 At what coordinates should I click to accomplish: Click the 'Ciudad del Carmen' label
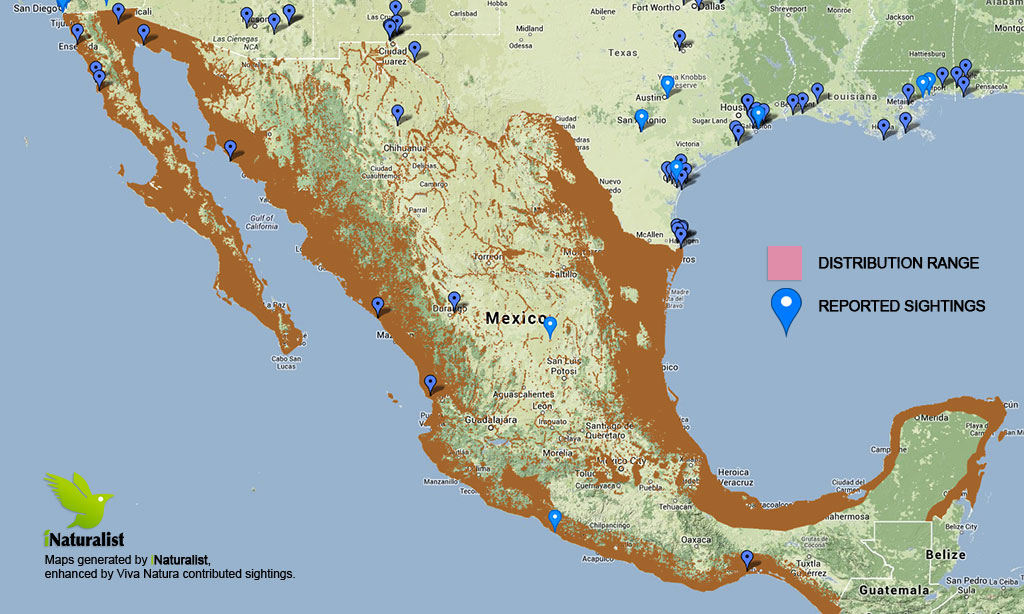(850, 486)
